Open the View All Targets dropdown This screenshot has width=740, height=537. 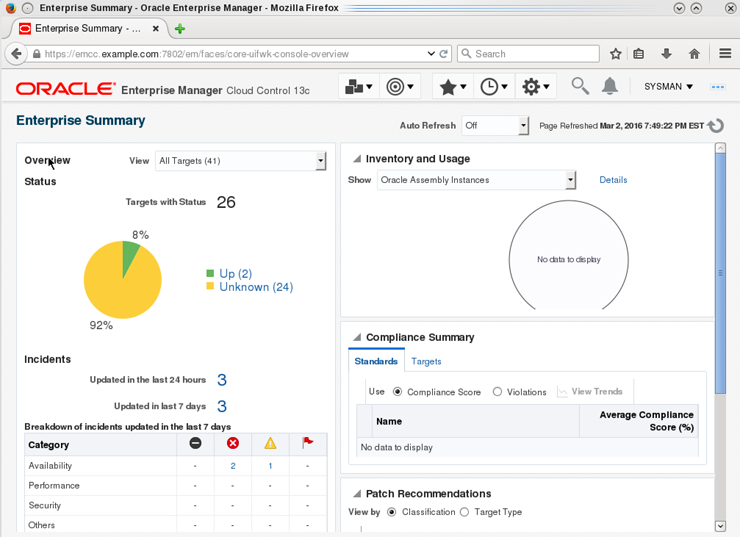tap(241, 161)
